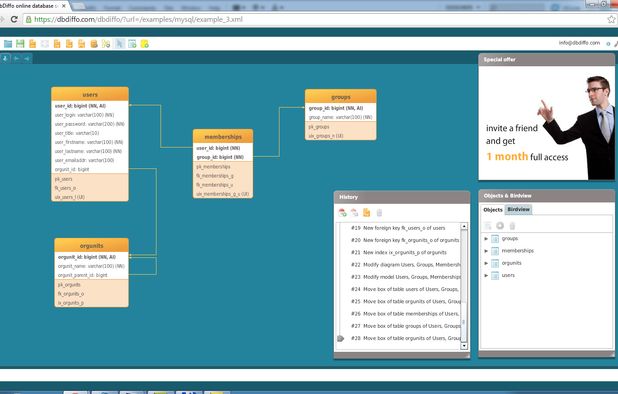Click the round grey icon in Objects toolbar
The width and height of the screenshot is (618, 394).
click(500, 226)
